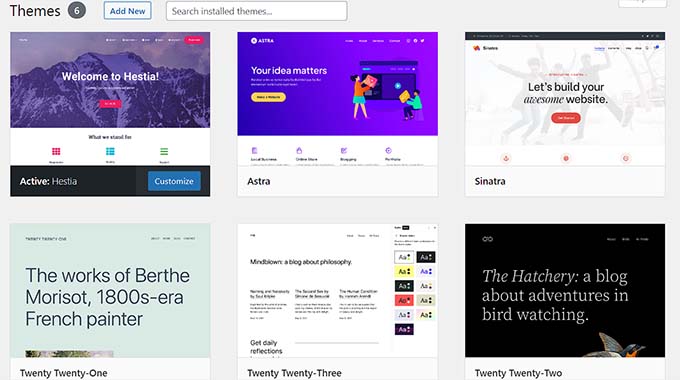
Task: Click the yellow Aa style swatch
Action: [x=404, y=272]
